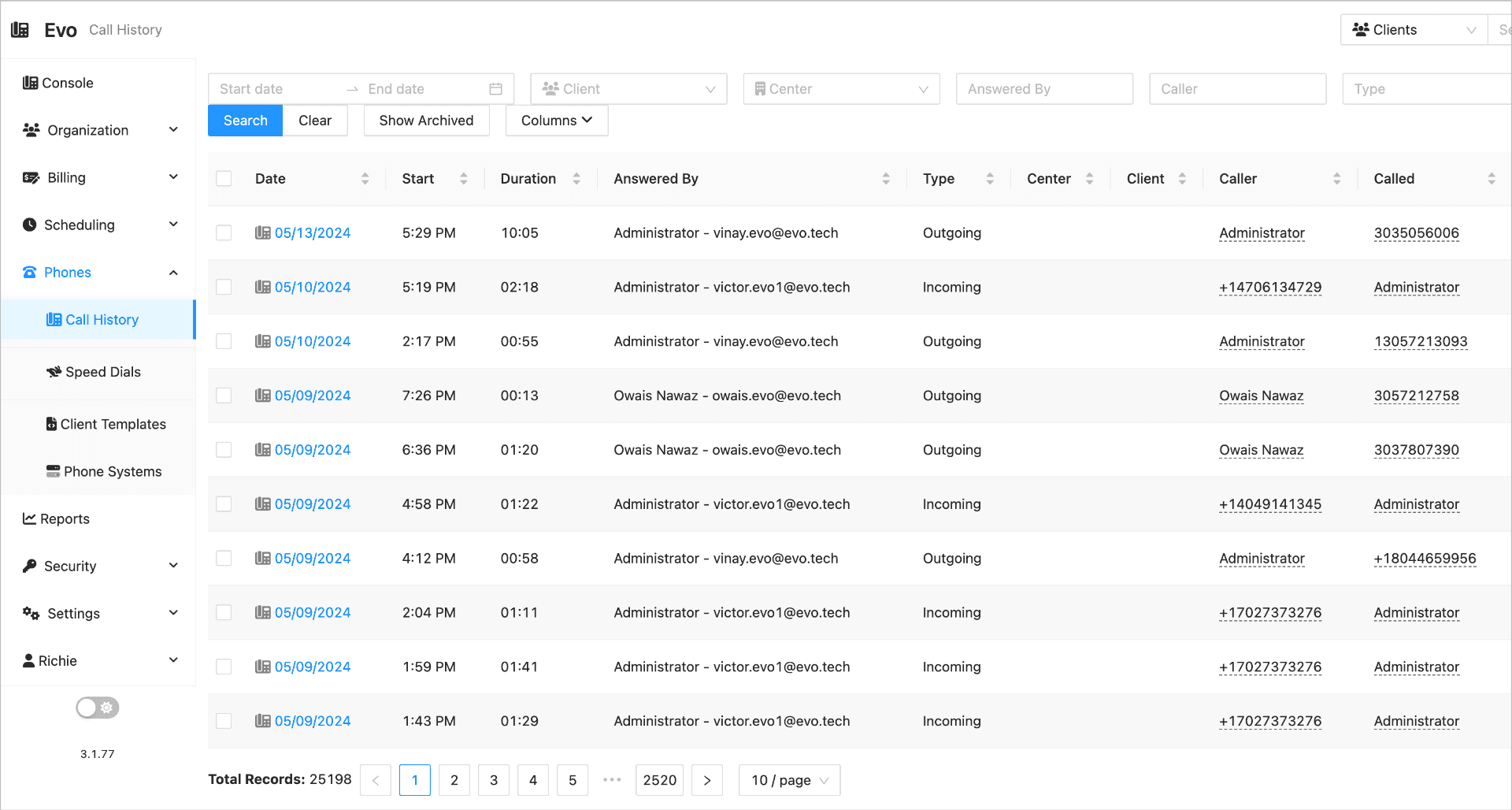
Task: Open the Clients dropdown in header
Action: (x=1414, y=30)
